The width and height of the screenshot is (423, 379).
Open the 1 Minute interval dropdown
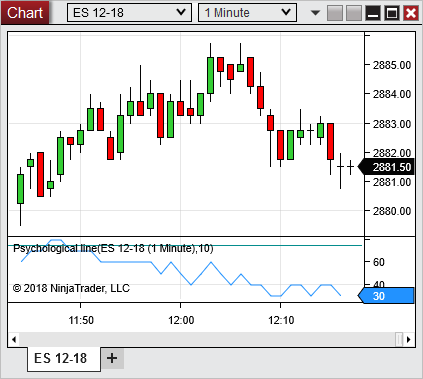pos(247,13)
